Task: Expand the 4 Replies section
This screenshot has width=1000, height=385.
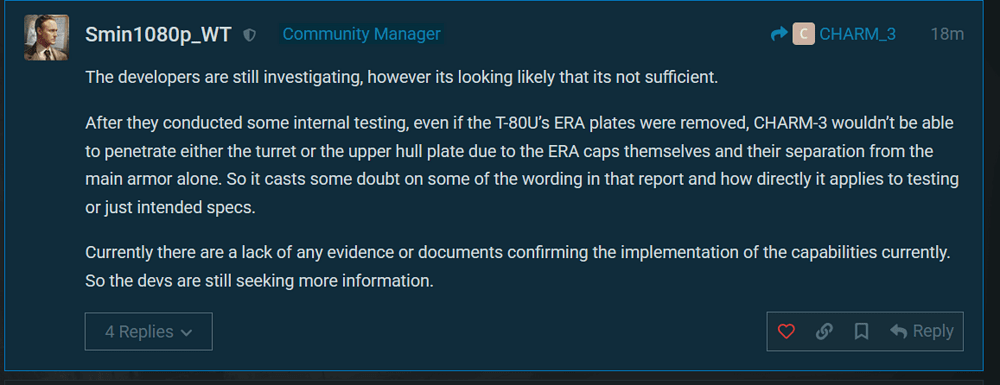Action: coord(149,331)
